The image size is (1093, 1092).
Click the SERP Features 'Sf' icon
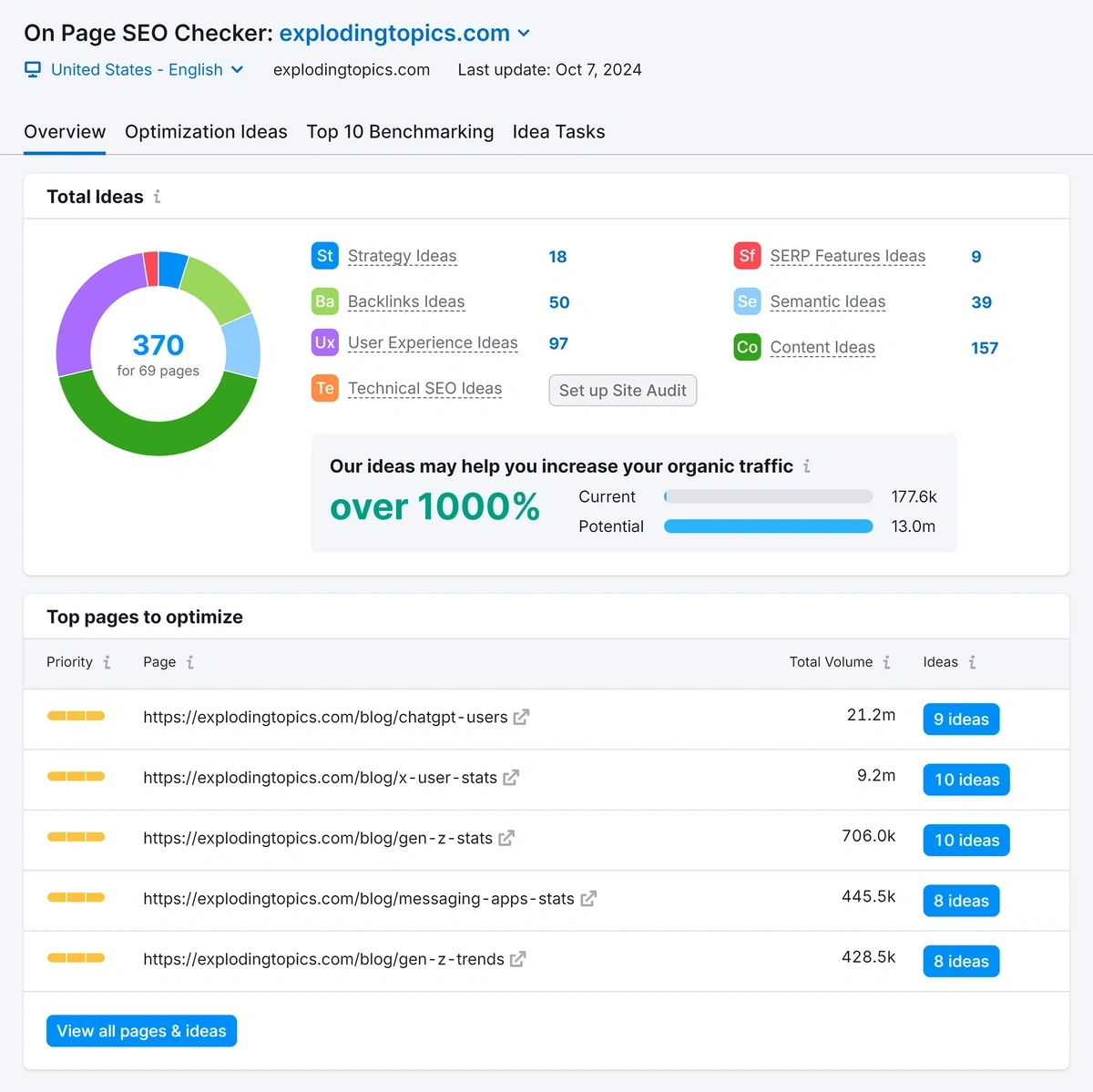click(748, 256)
